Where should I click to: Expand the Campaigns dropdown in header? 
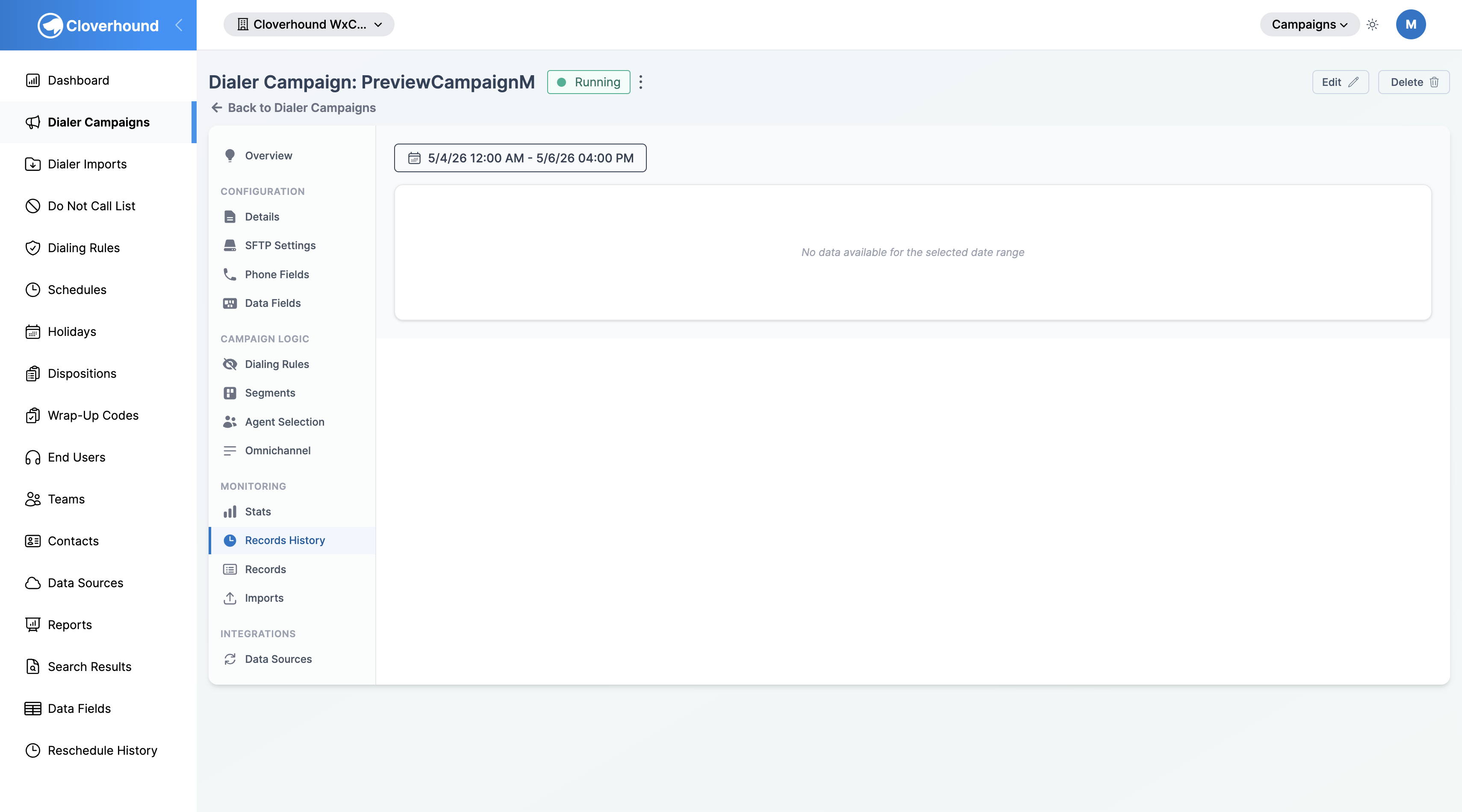1309,24
